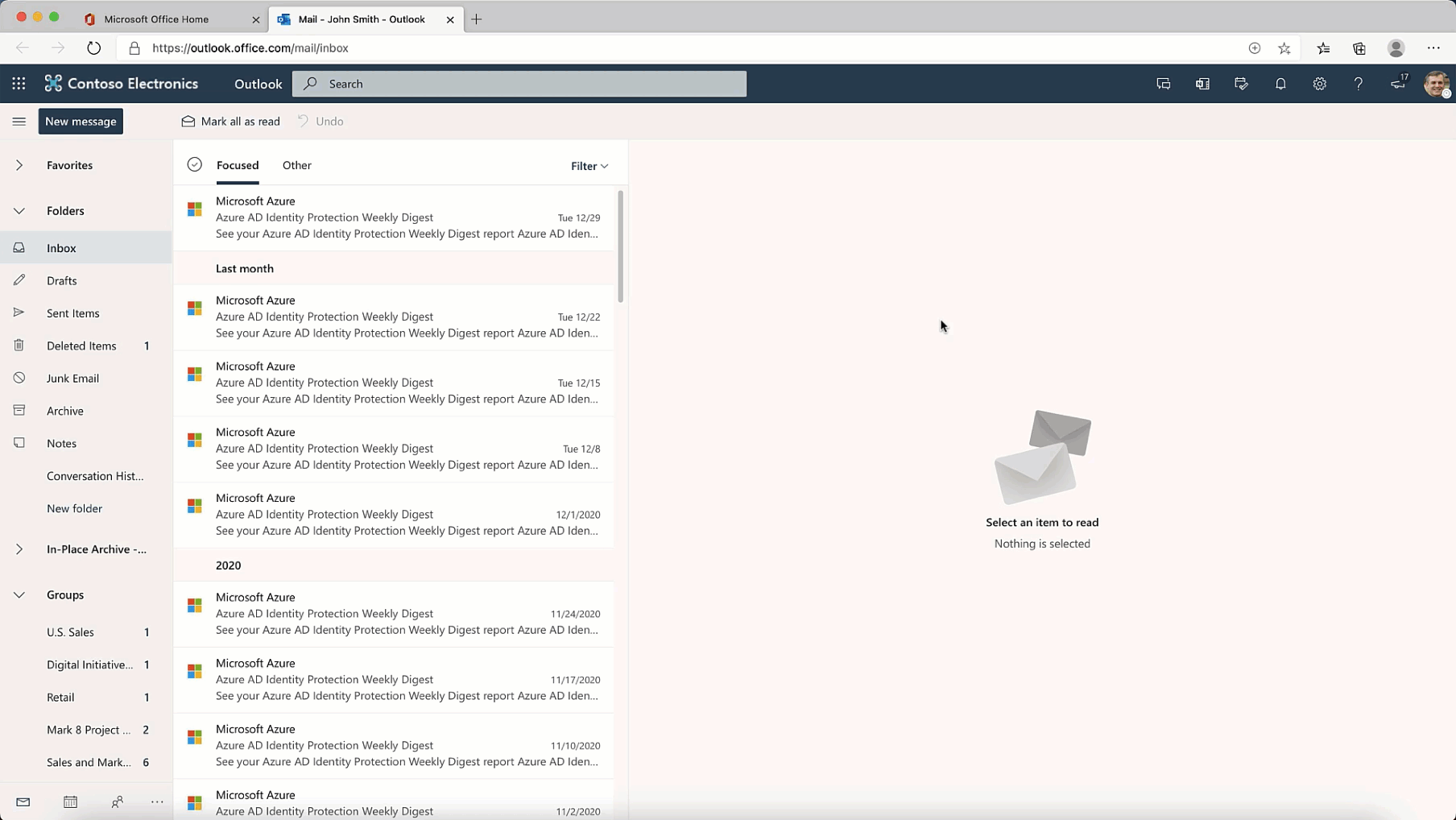Image resolution: width=1456 pixels, height=820 pixels.
Task: Open the Teams chat icon in header
Action: coord(1163,84)
